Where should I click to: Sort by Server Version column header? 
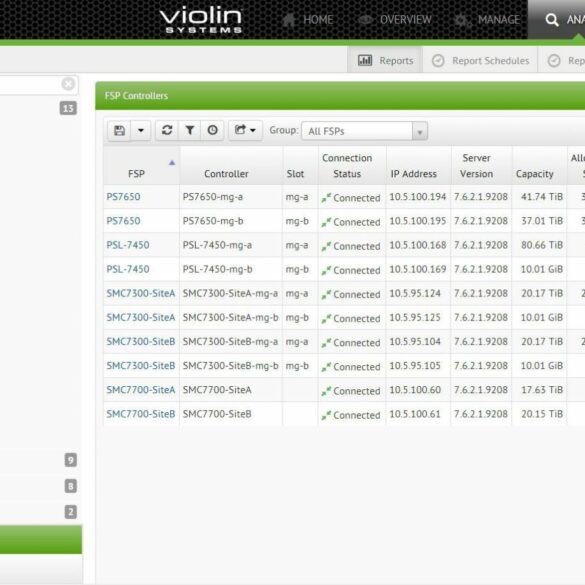point(481,166)
